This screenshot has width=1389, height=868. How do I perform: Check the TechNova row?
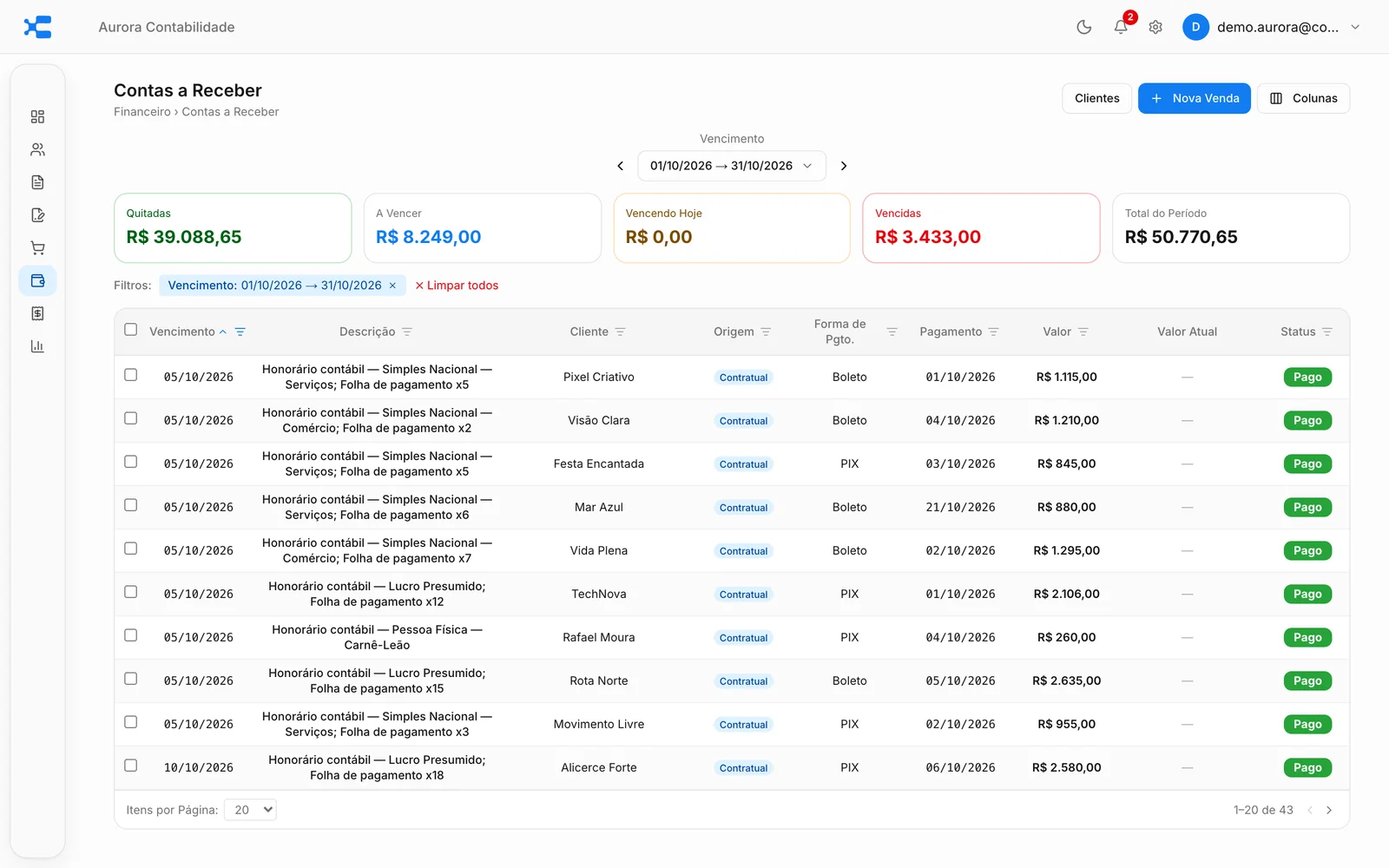(x=131, y=592)
